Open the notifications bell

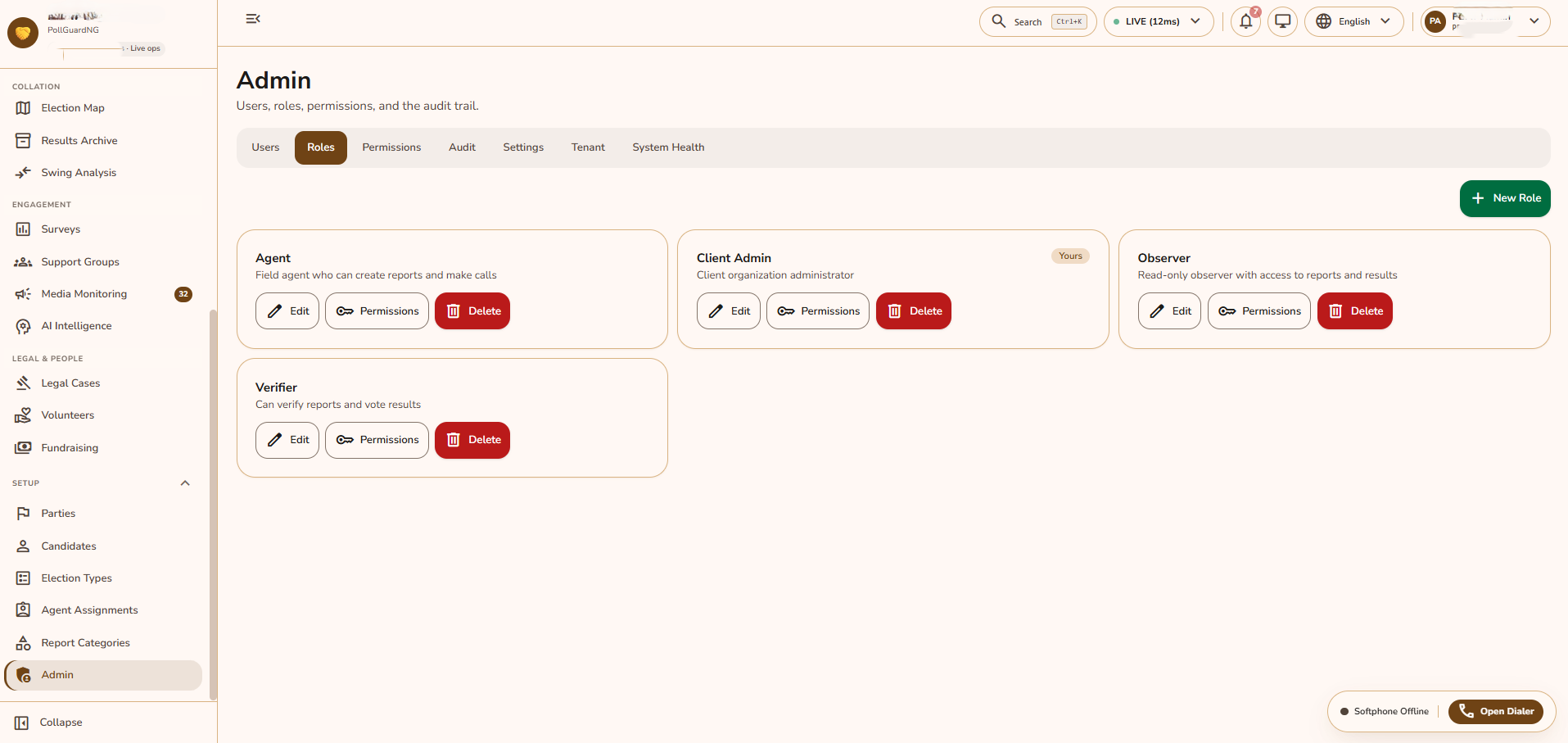[x=1245, y=21]
